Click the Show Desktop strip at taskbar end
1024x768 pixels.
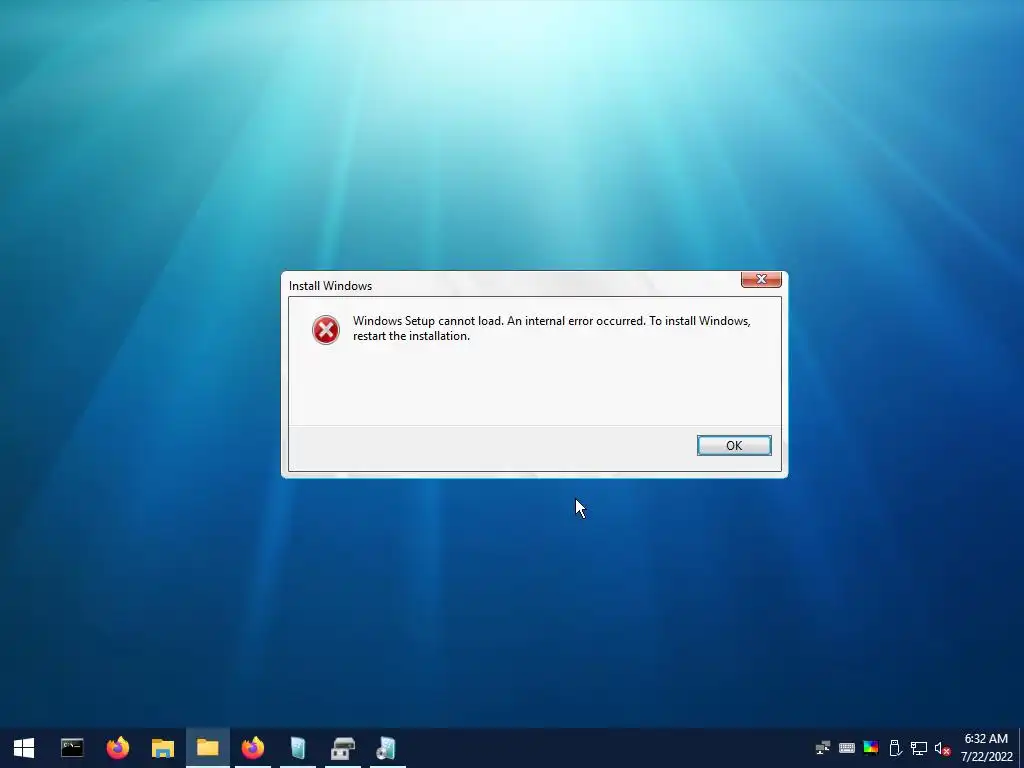(x=1021, y=748)
